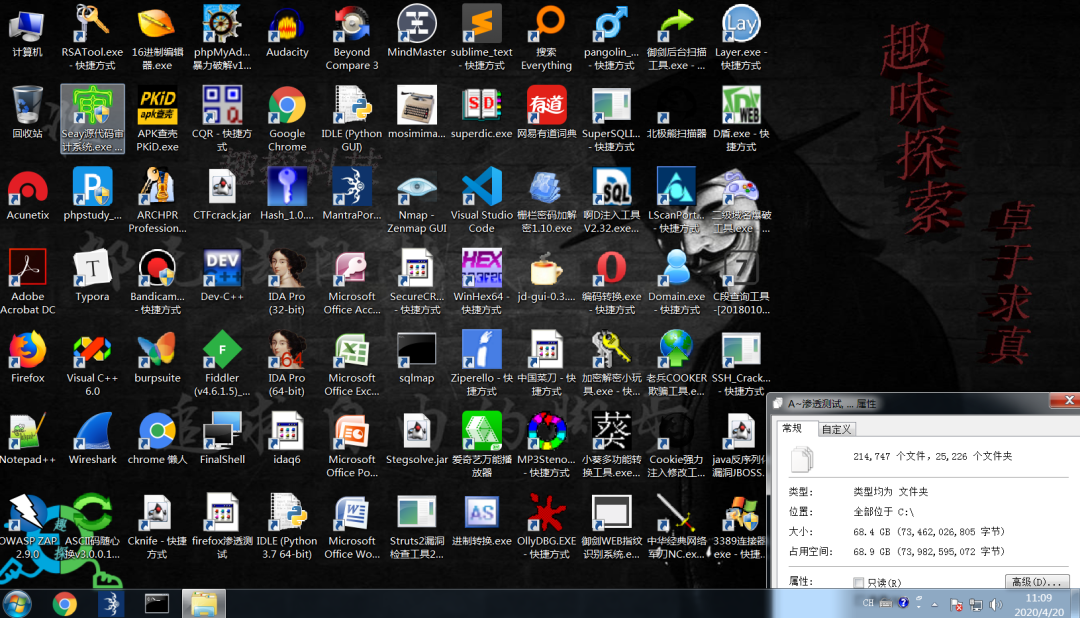This screenshot has height=618, width=1080.
Task: Select the Microsoft Office Excel icon
Action: (x=352, y=363)
